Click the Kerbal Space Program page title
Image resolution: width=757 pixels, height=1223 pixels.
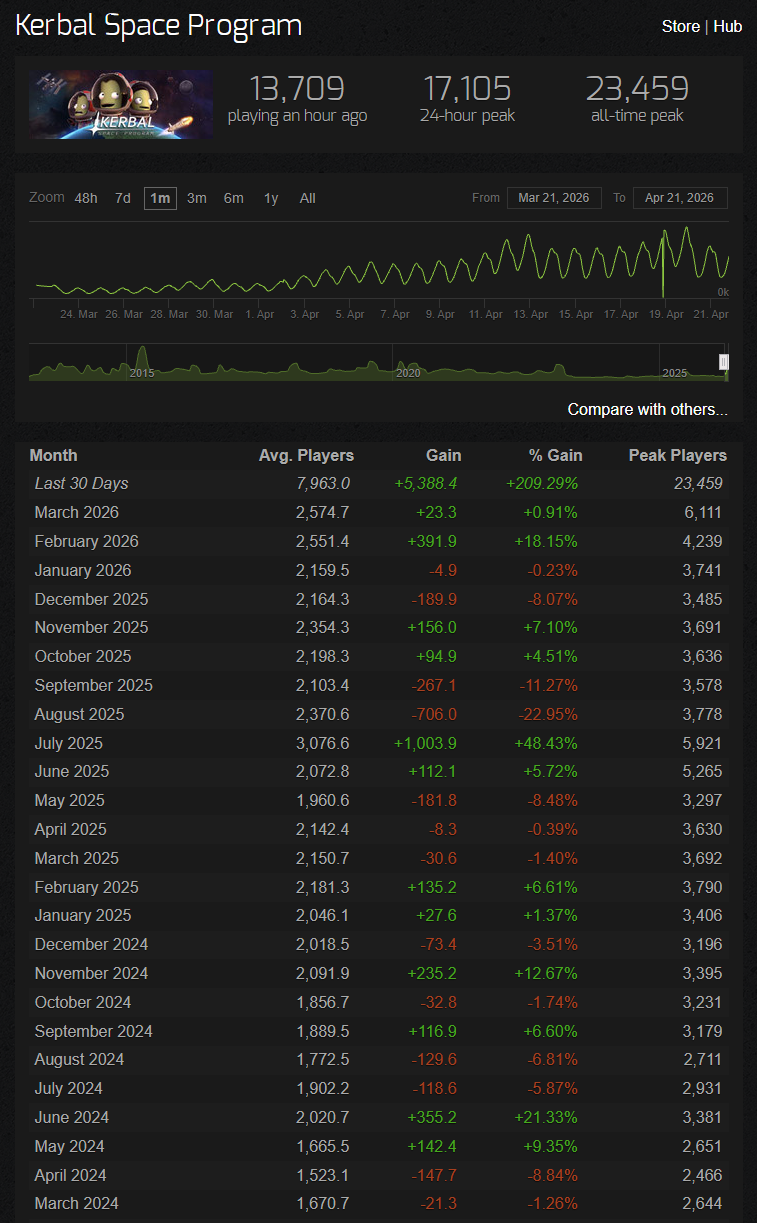tap(158, 26)
